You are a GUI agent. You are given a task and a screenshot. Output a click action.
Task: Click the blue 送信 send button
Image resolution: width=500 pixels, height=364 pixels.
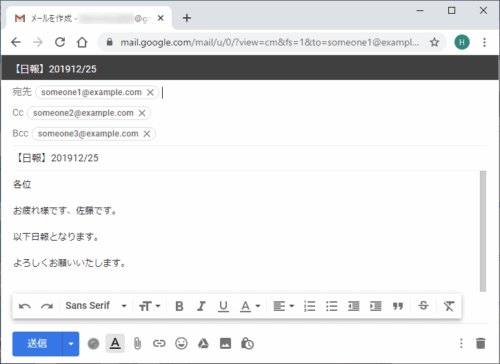37,344
